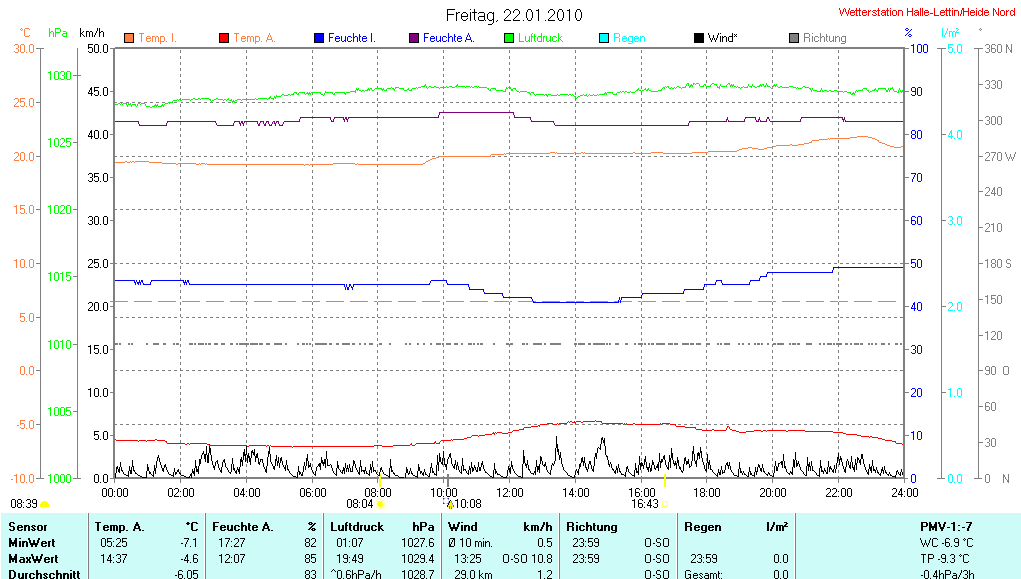Click the gray Richtung legend square

pyautogui.click(x=794, y=38)
